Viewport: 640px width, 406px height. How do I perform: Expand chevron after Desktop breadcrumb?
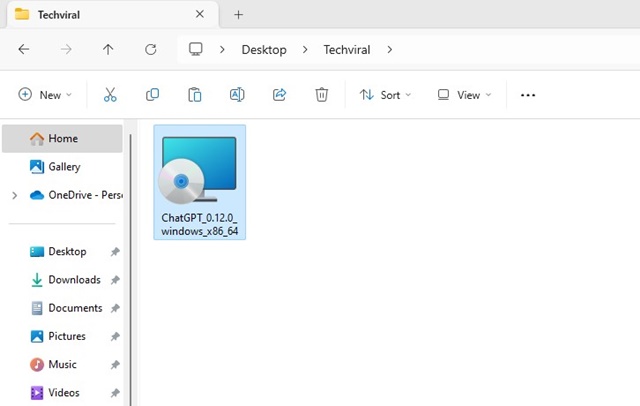point(305,49)
